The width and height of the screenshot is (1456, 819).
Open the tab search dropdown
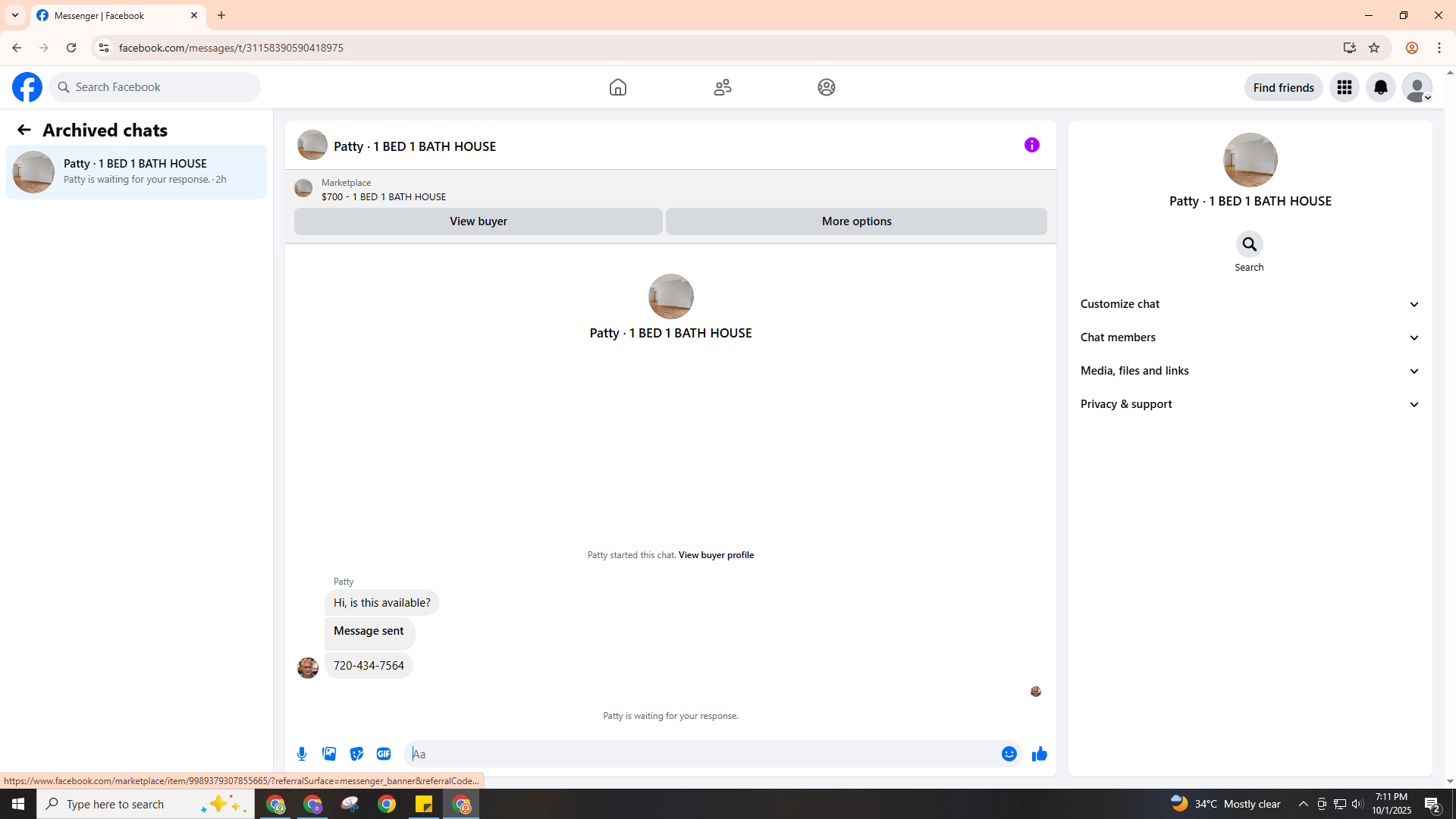pyautogui.click(x=15, y=15)
